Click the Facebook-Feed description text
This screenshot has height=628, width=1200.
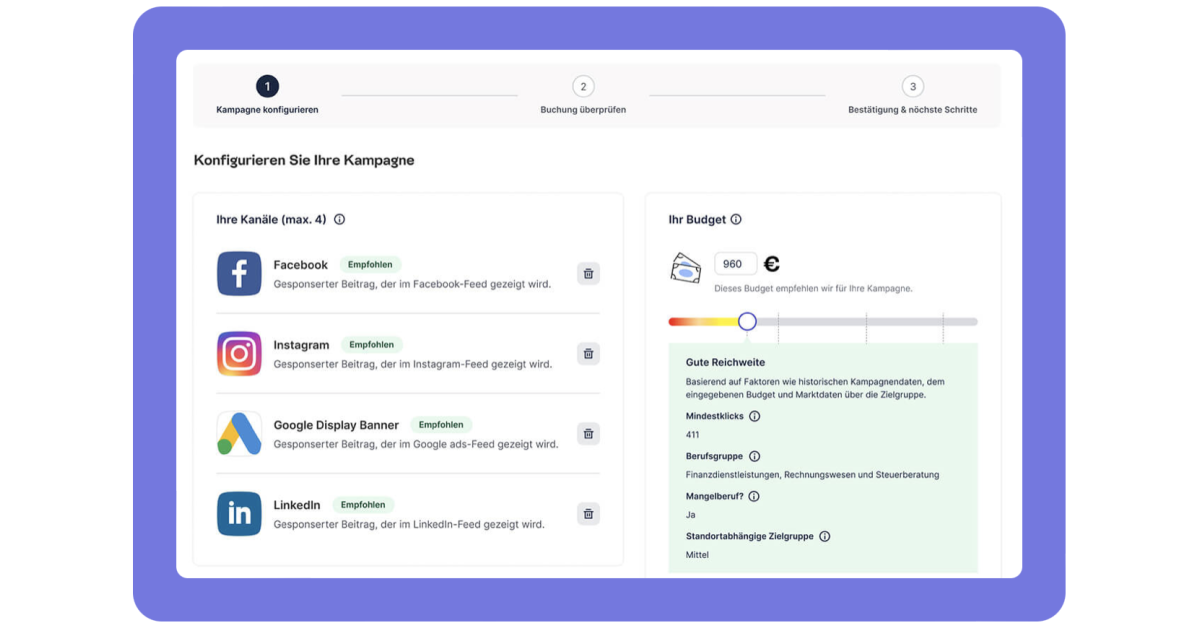click(x=412, y=284)
